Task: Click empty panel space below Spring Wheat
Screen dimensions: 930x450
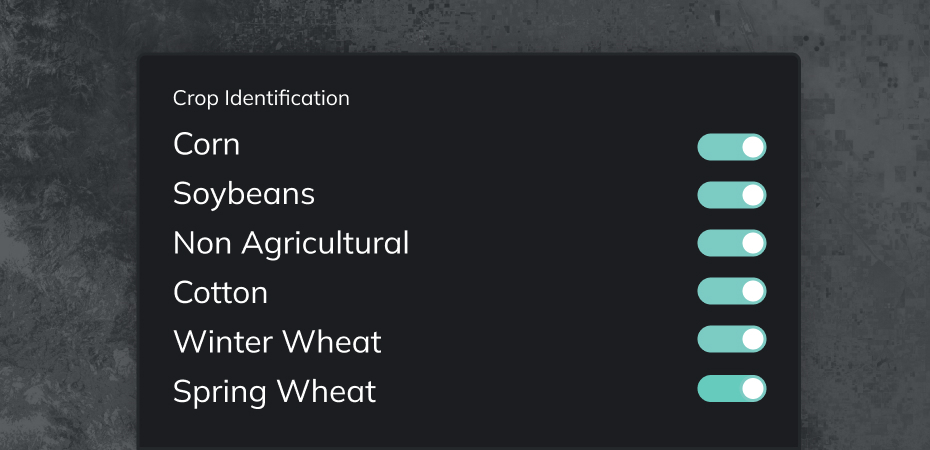Action: pyautogui.click(x=465, y=428)
